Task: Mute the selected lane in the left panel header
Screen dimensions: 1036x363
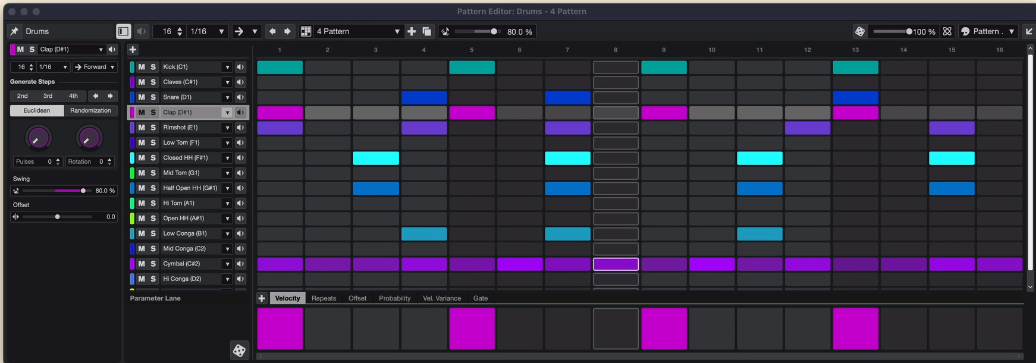Action: pos(20,49)
